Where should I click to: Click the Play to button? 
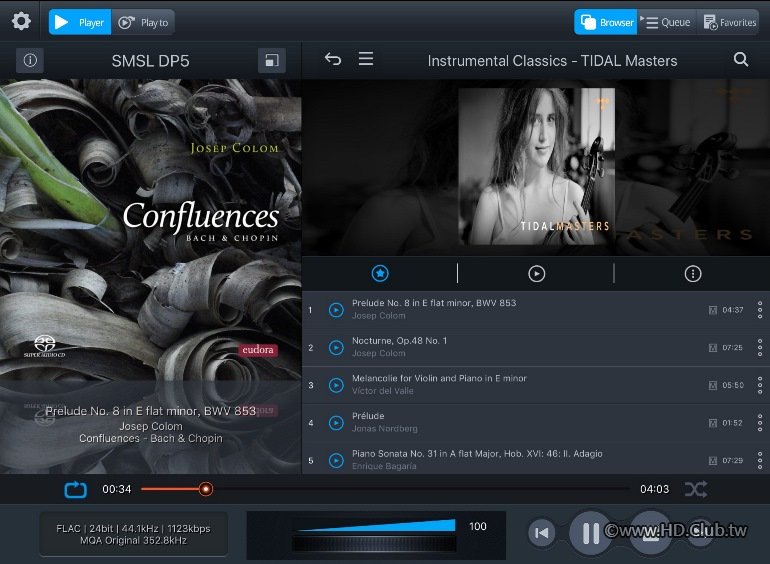point(143,22)
